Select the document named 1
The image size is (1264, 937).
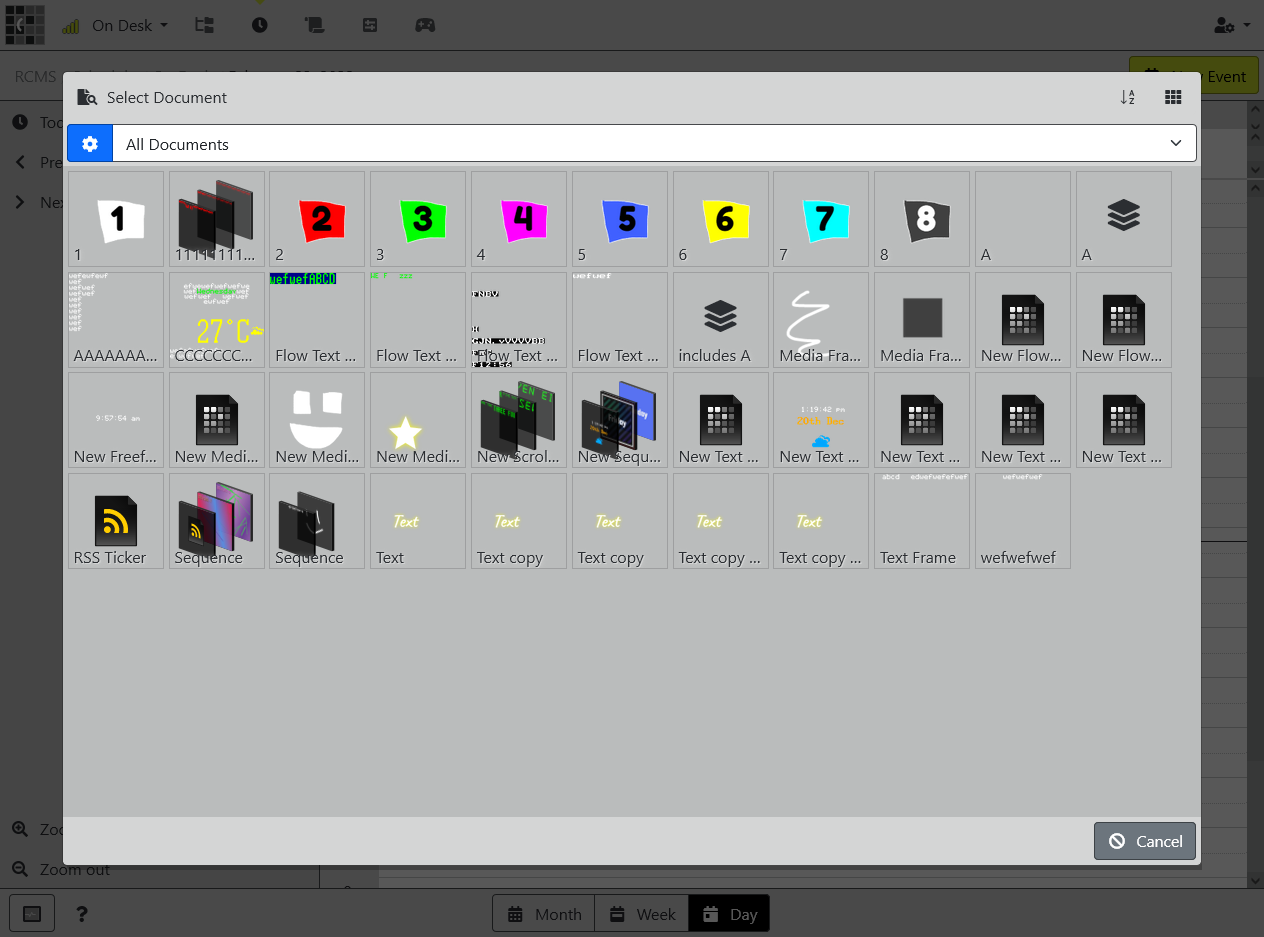pyautogui.click(x=116, y=219)
